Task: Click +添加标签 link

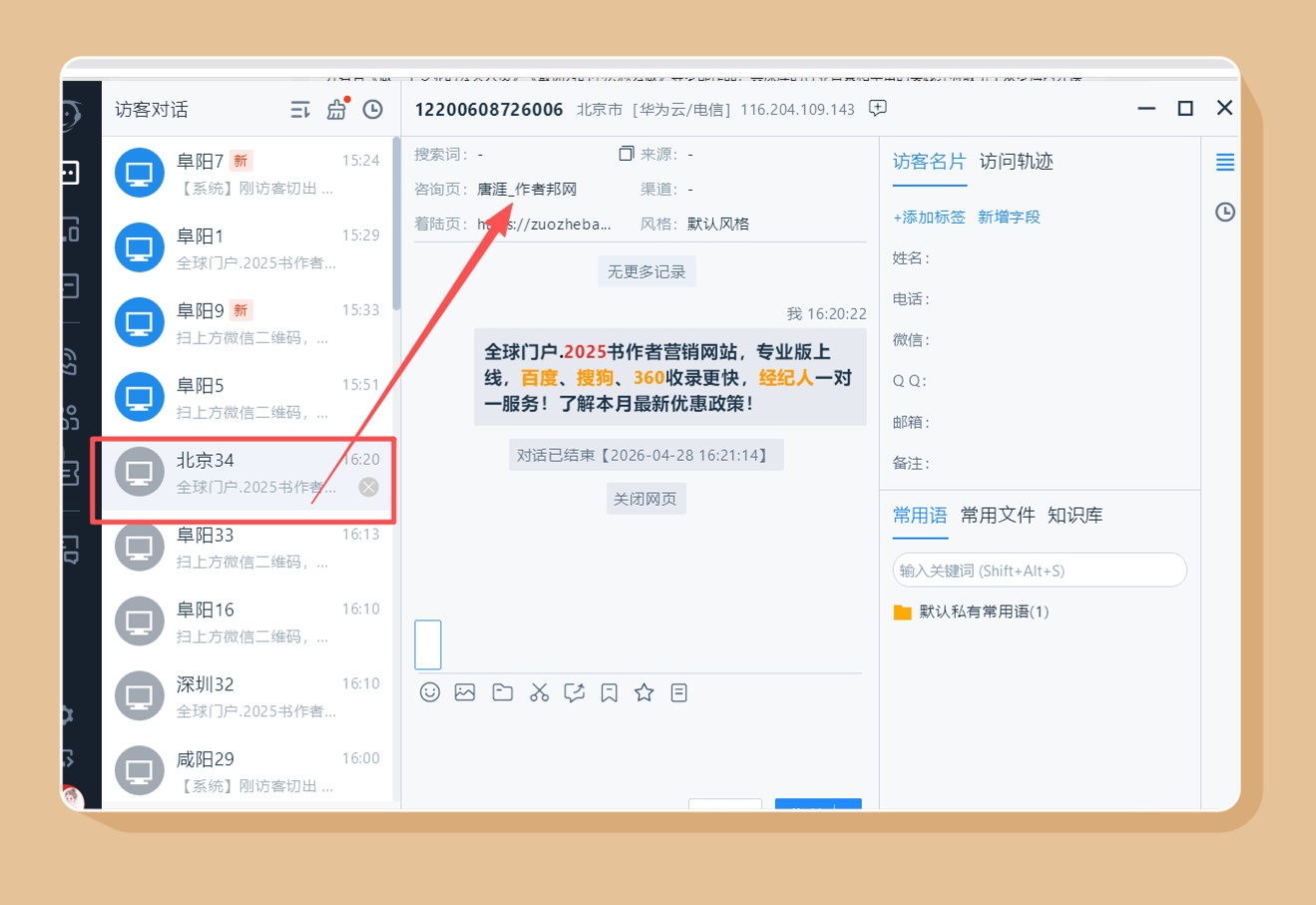Action: pyautogui.click(x=929, y=218)
